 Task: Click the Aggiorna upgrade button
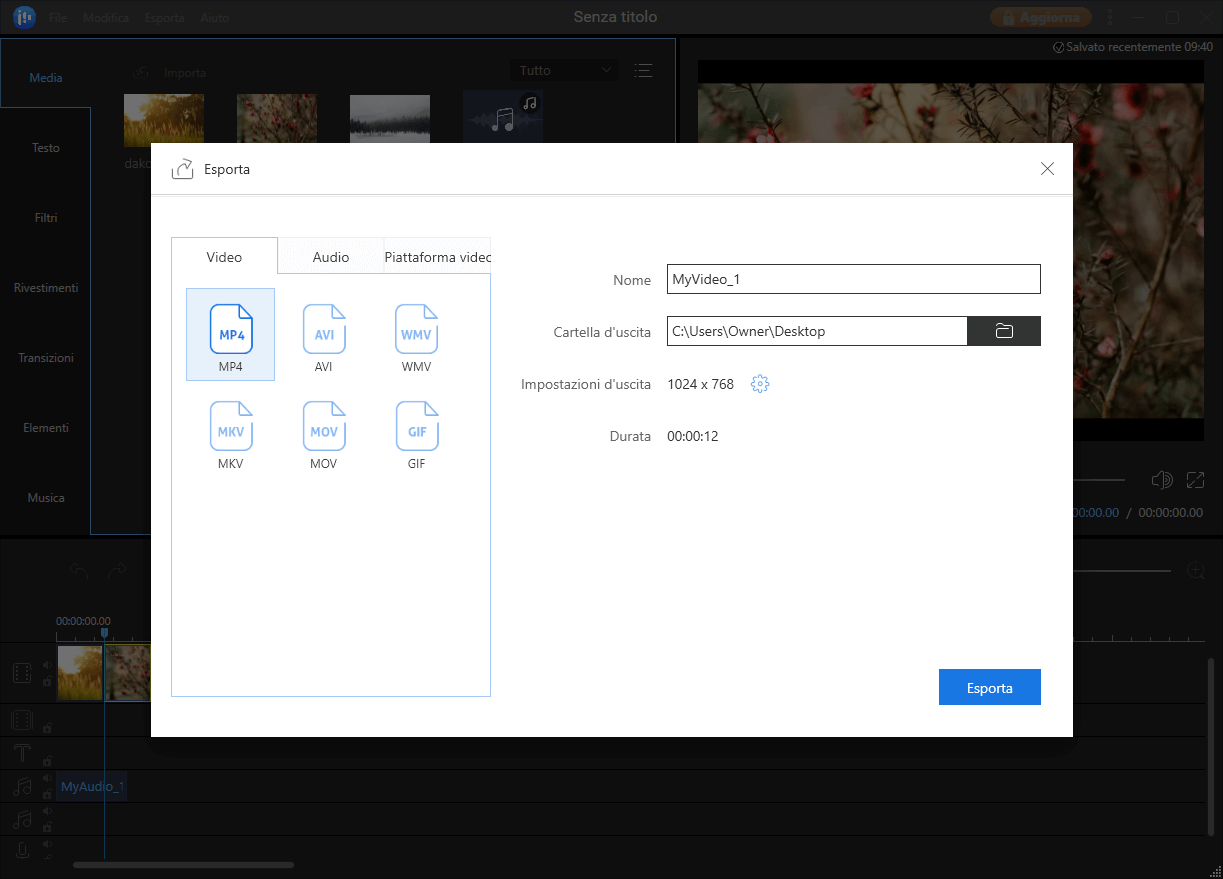click(x=1041, y=18)
